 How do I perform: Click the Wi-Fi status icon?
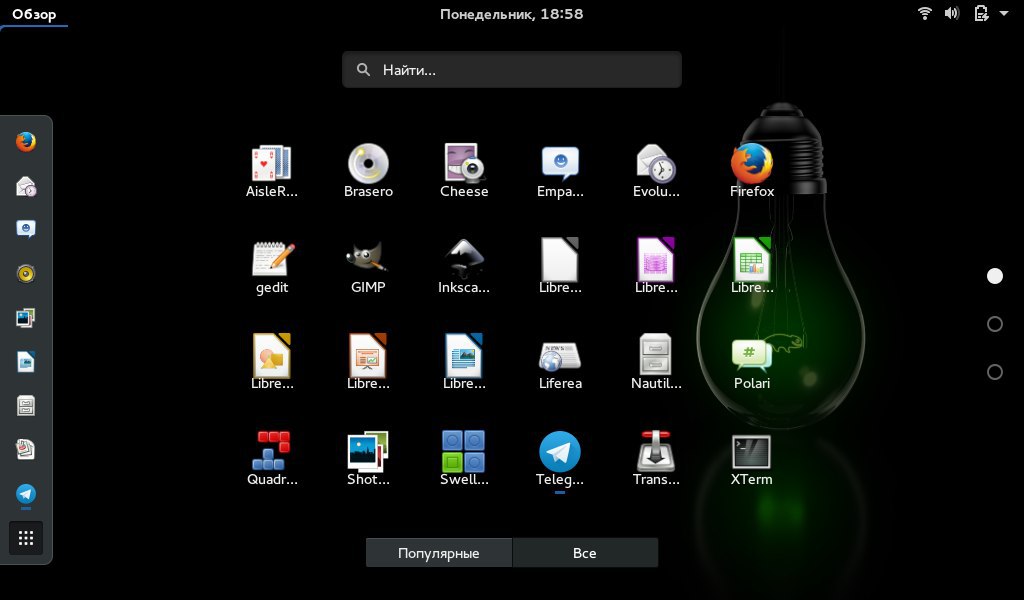[x=925, y=13]
